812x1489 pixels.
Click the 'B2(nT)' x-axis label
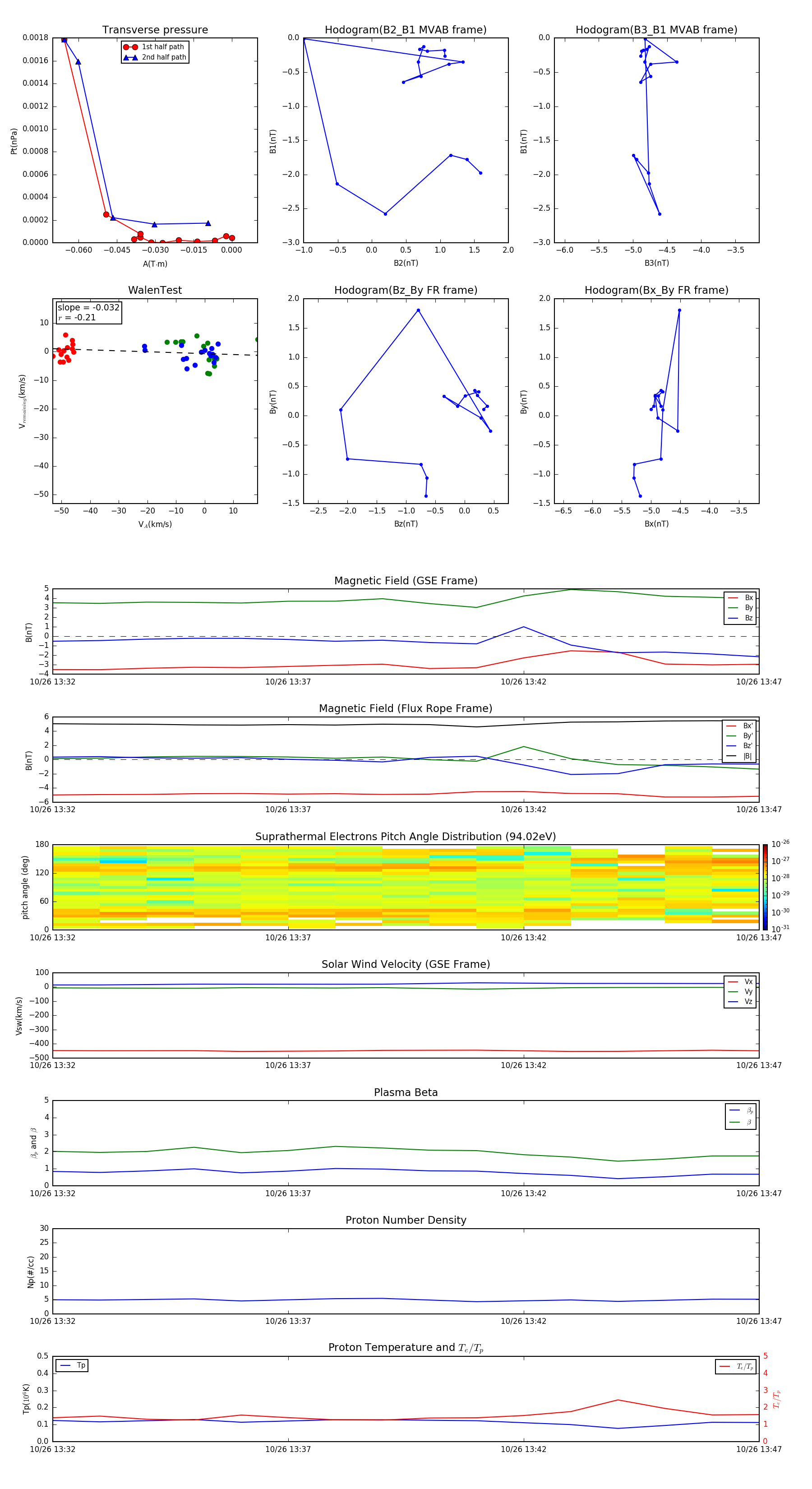point(406,263)
